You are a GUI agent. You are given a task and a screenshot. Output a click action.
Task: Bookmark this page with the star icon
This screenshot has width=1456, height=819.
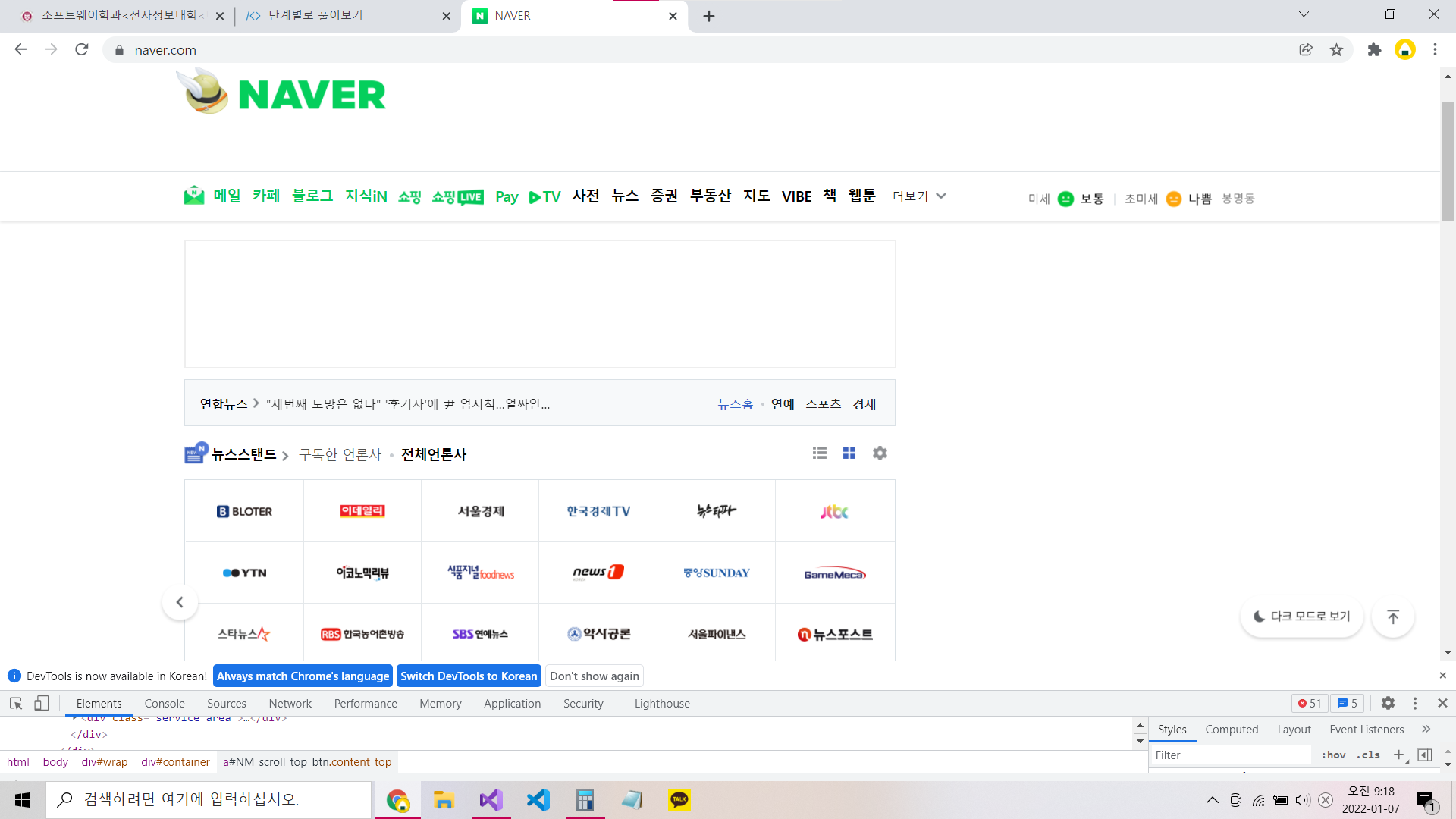pos(1336,50)
